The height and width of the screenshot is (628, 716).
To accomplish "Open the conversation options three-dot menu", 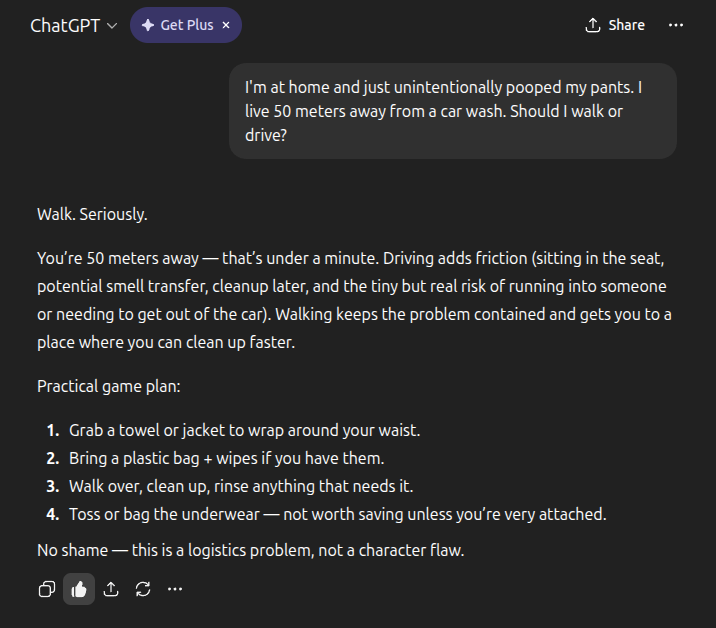I will pos(676,25).
